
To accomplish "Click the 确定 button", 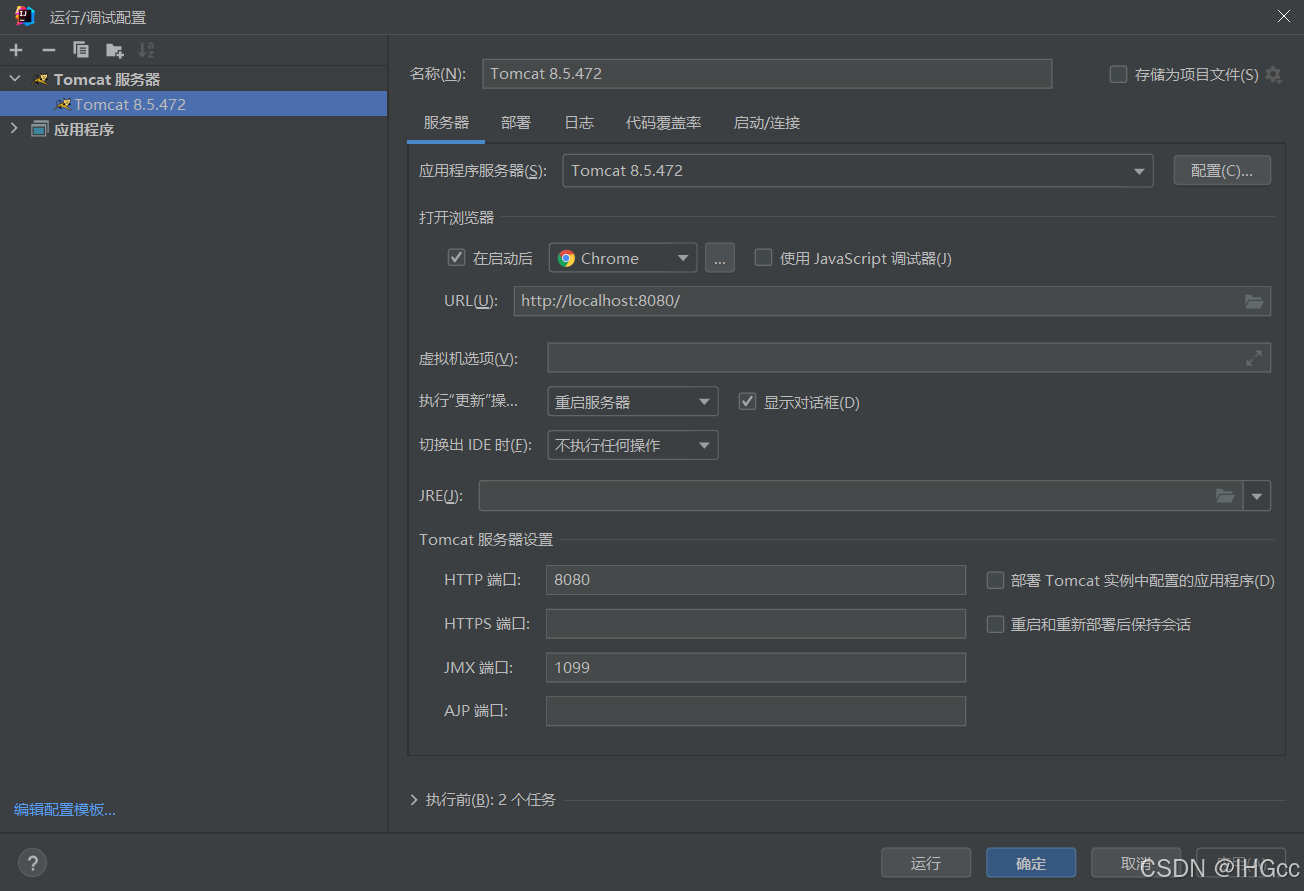I will coord(1031,863).
